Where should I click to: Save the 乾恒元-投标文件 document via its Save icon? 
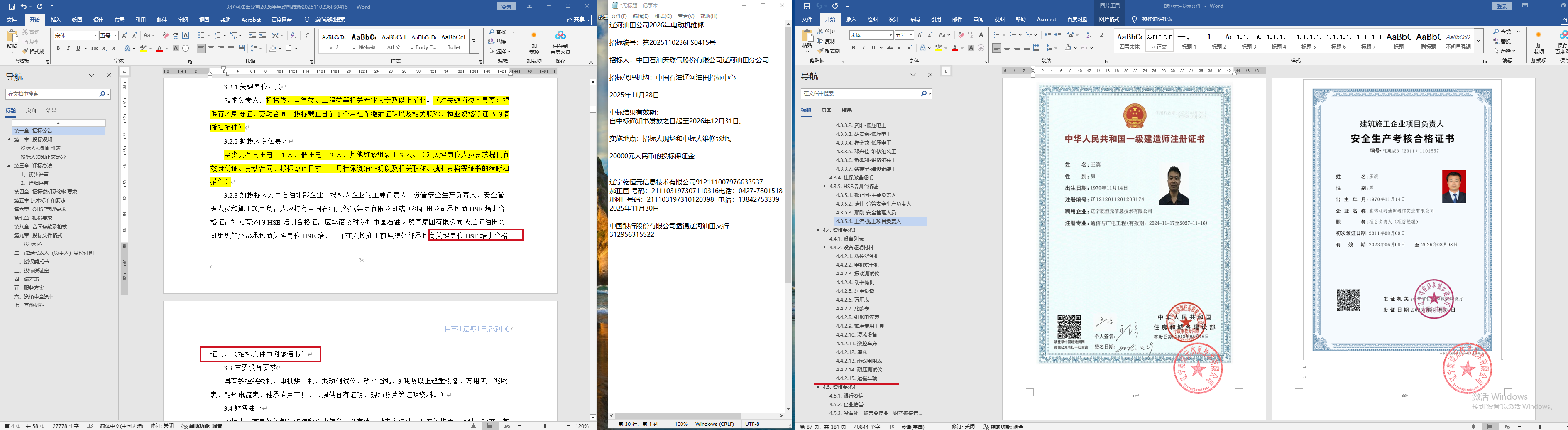point(807,7)
